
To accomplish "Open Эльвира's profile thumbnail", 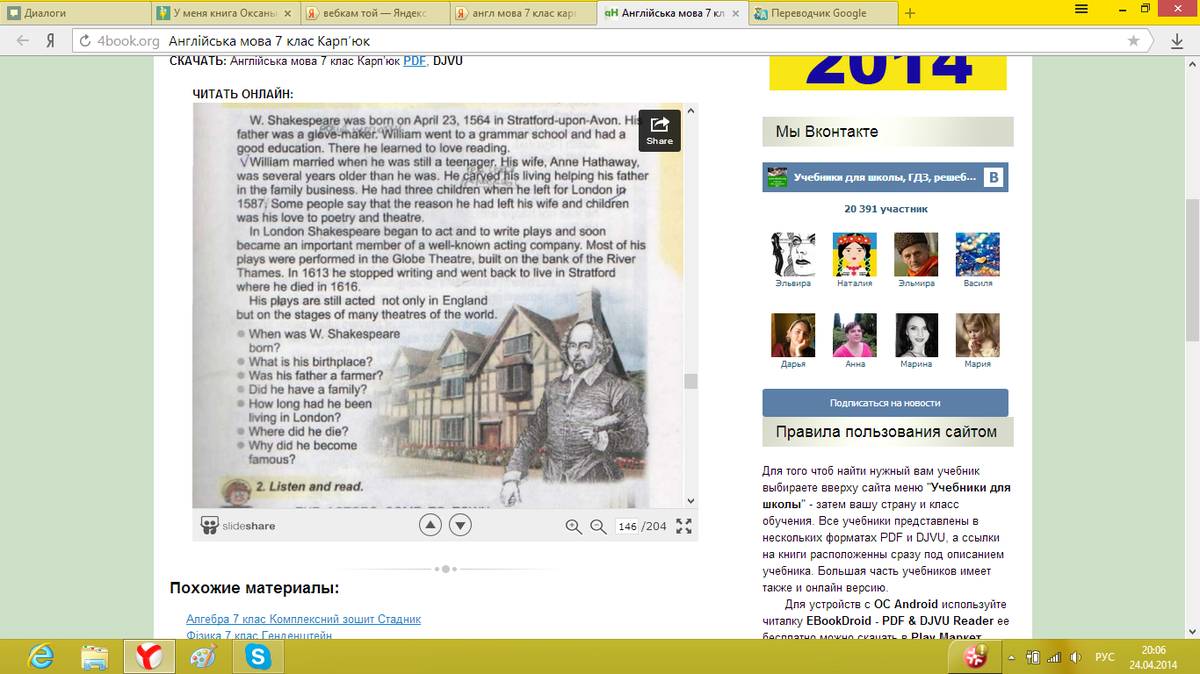I will coord(793,255).
